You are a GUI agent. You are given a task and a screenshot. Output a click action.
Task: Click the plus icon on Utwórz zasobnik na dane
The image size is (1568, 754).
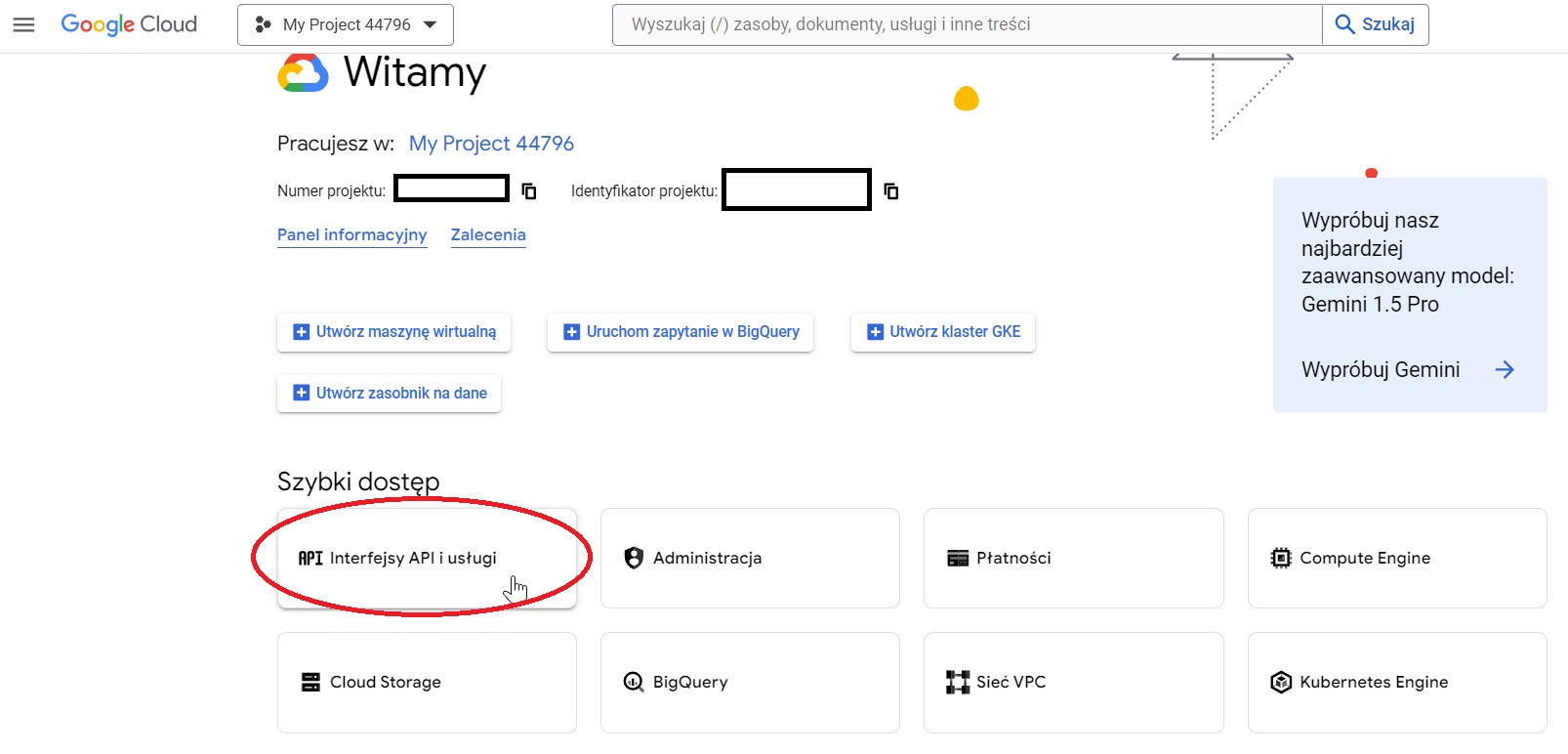pos(302,394)
